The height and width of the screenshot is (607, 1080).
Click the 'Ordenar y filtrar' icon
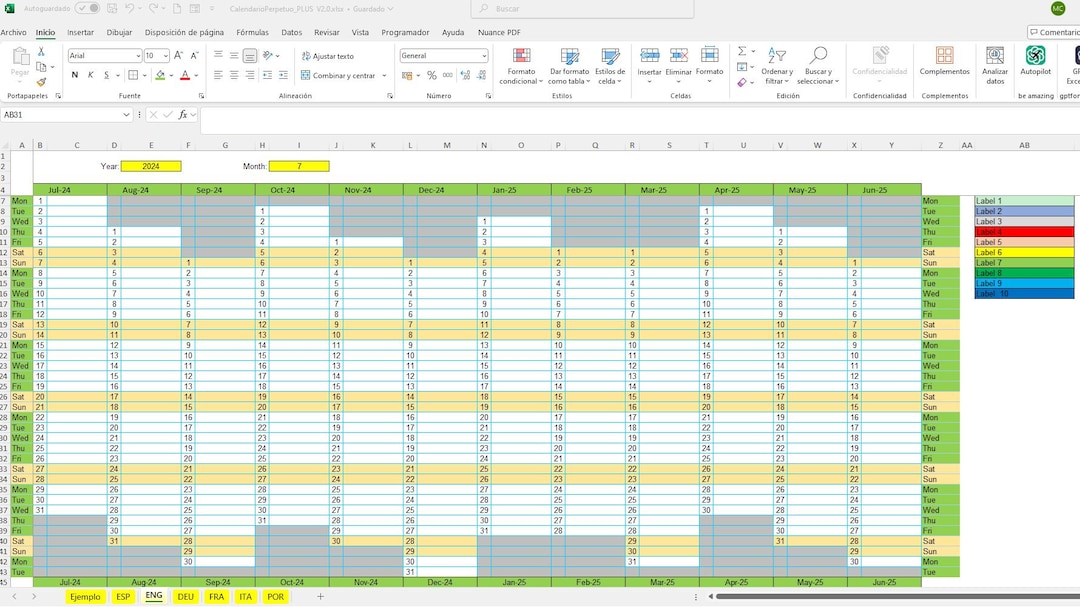[x=779, y=55]
